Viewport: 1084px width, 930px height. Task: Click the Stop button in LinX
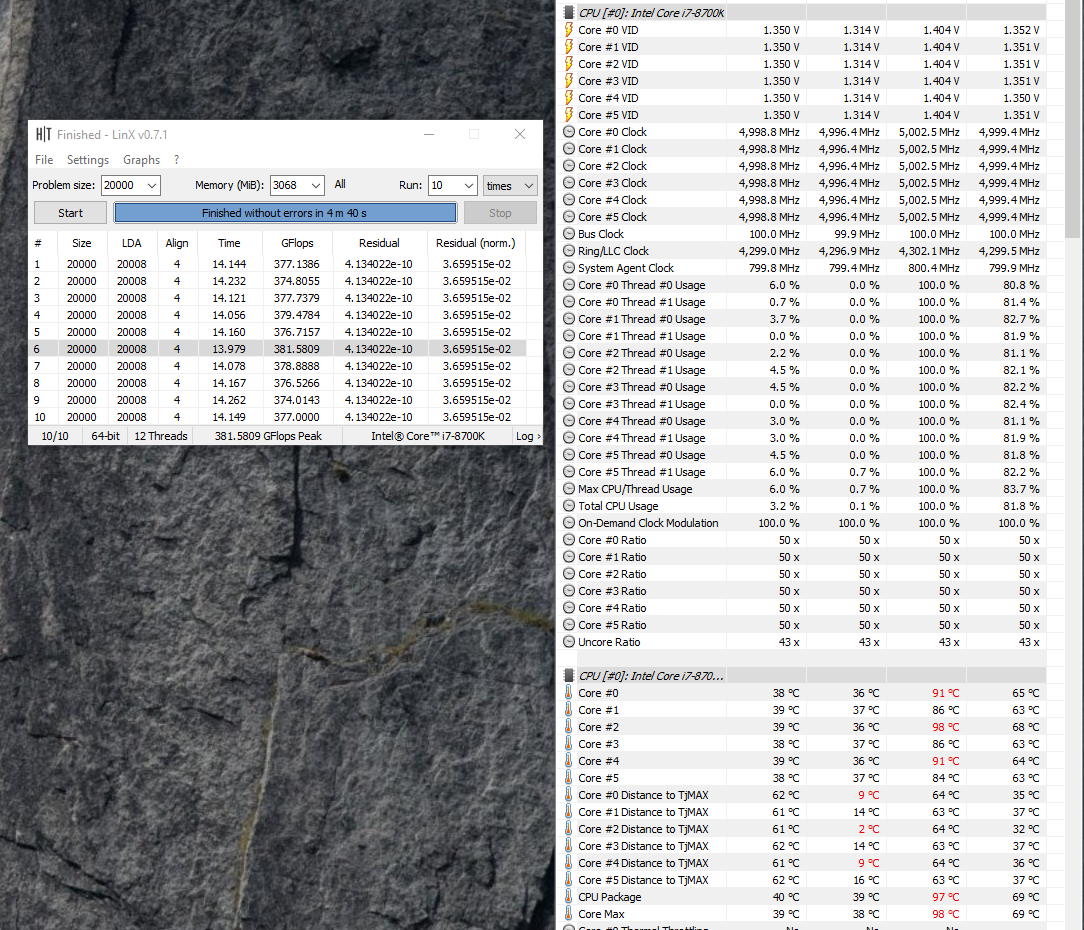(500, 213)
